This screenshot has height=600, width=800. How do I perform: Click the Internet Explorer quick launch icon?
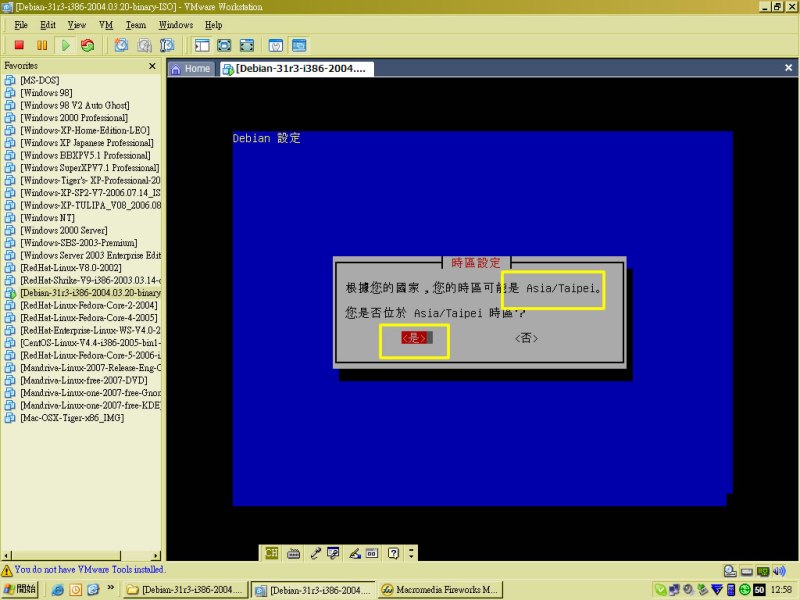[58, 590]
